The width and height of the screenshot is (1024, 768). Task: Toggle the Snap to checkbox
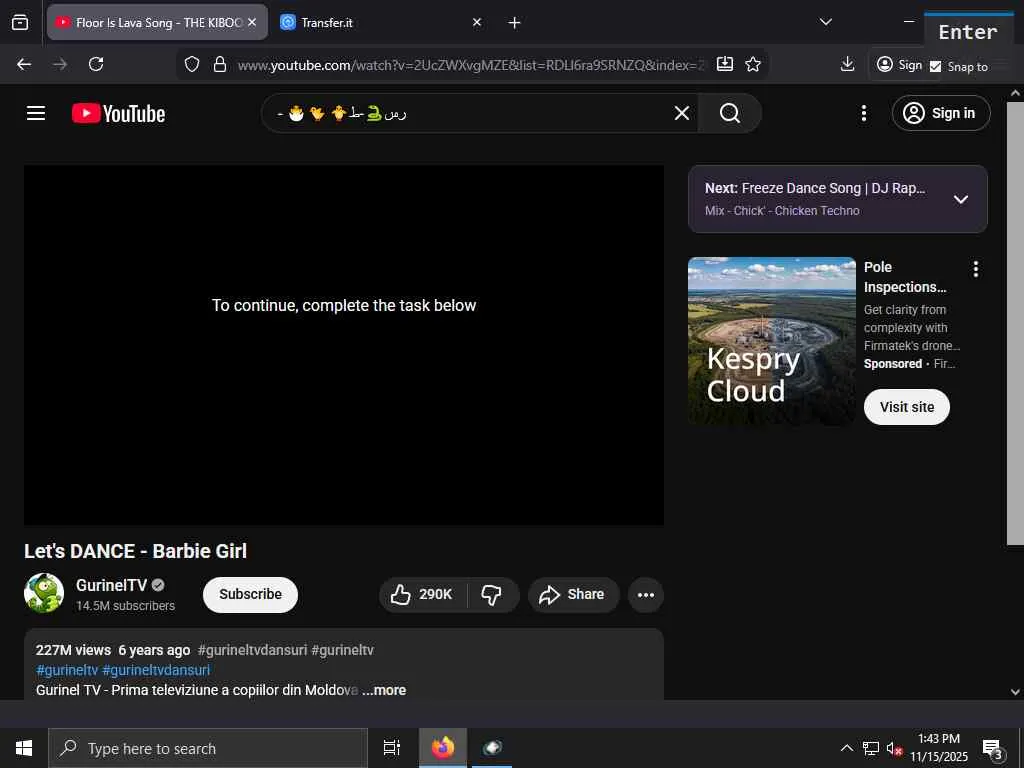pyautogui.click(x=935, y=67)
